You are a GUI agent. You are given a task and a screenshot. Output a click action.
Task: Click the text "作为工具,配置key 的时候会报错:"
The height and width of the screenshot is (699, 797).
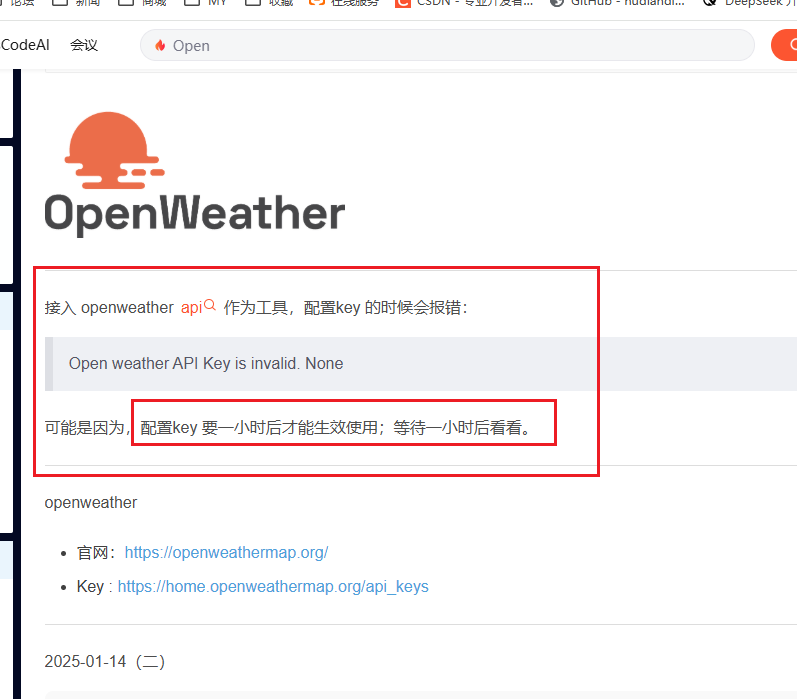pos(346,308)
